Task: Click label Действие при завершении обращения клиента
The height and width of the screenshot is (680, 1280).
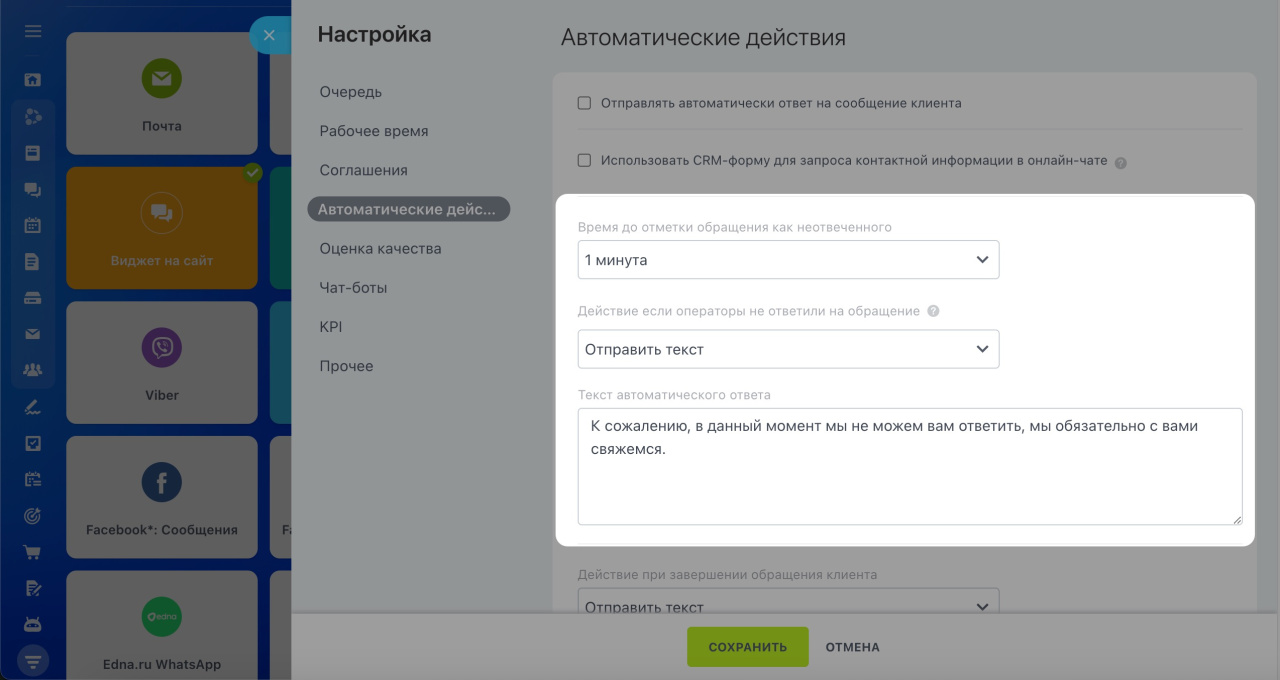Action: coord(727,575)
